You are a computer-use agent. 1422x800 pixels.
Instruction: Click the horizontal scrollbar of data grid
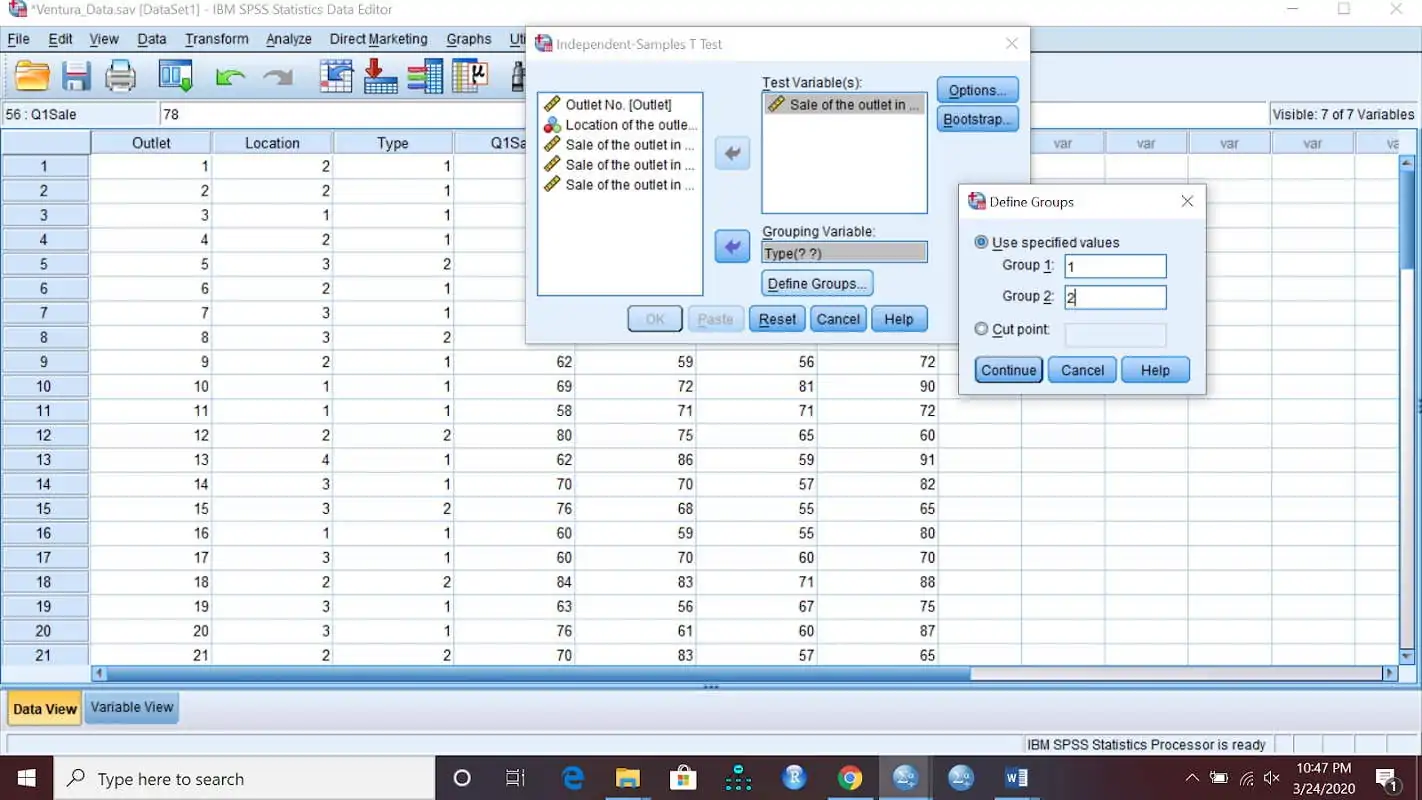[538, 674]
